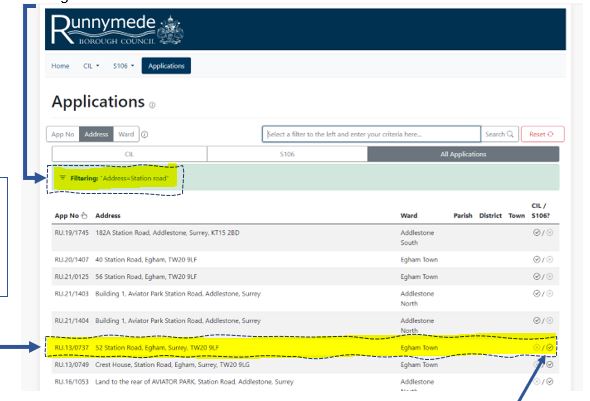Sort by the App No column header
This screenshot has height=401, width=590.
click(x=71, y=216)
